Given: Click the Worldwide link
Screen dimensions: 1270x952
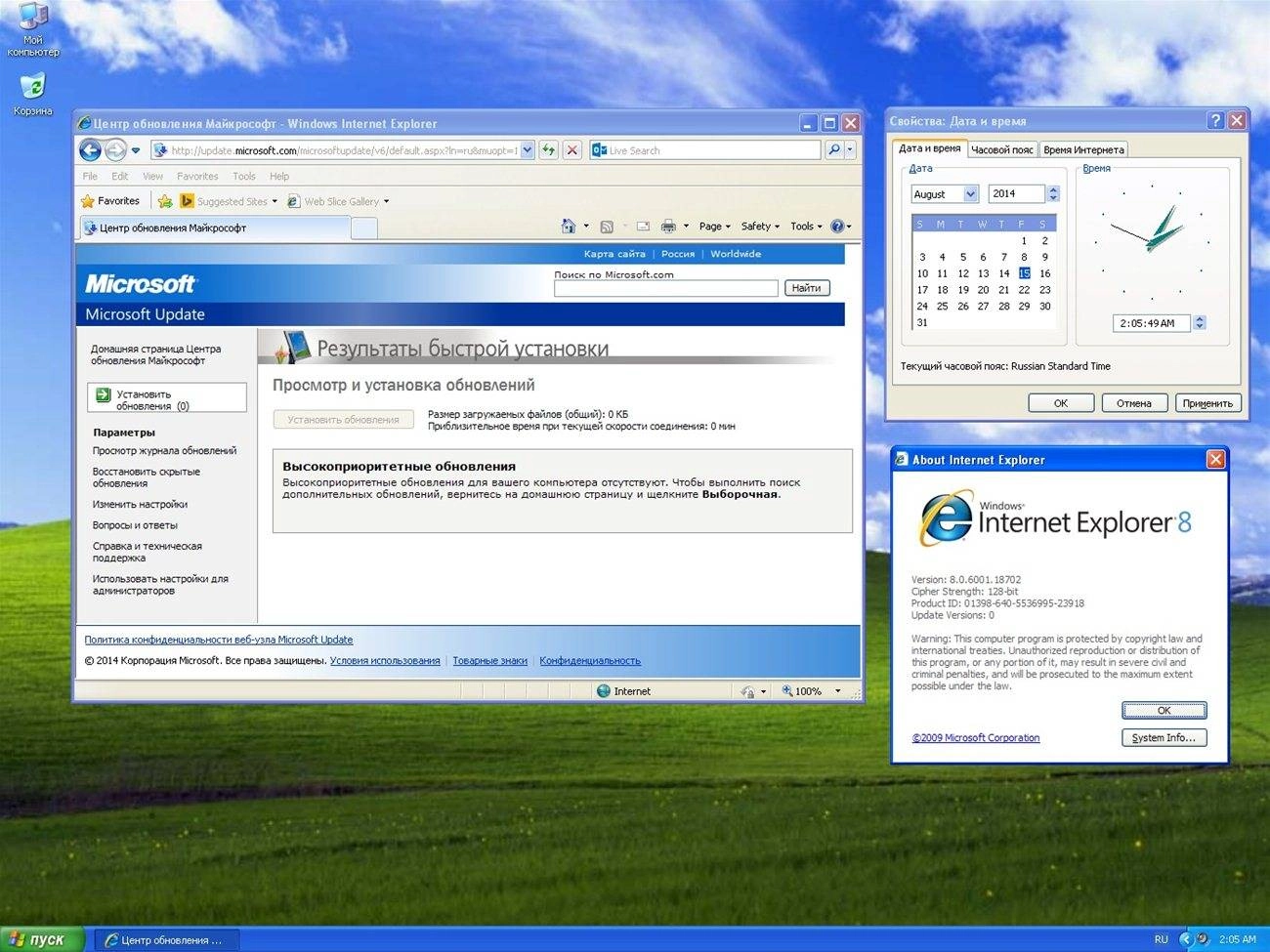Looking at the screenshot, I should [736, 254].
